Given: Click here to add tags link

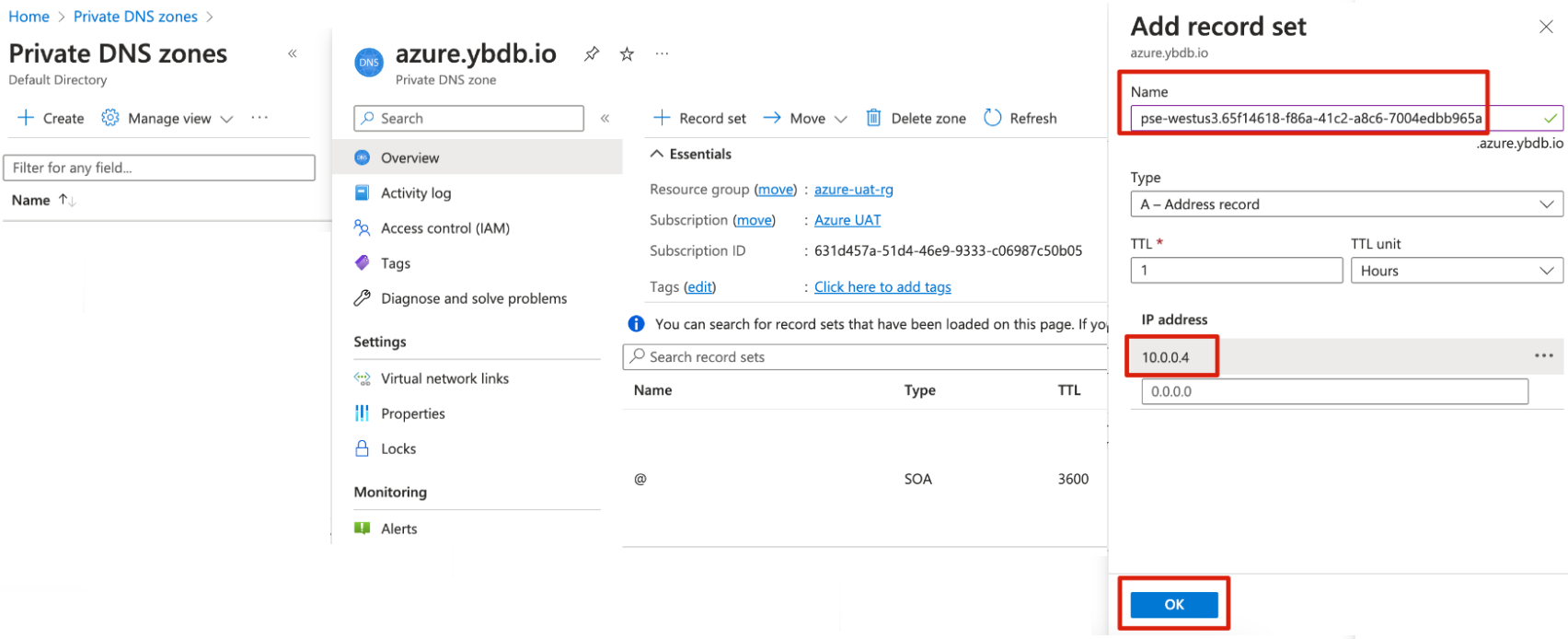Looking at the screenshot, I should tap(882, 287).
